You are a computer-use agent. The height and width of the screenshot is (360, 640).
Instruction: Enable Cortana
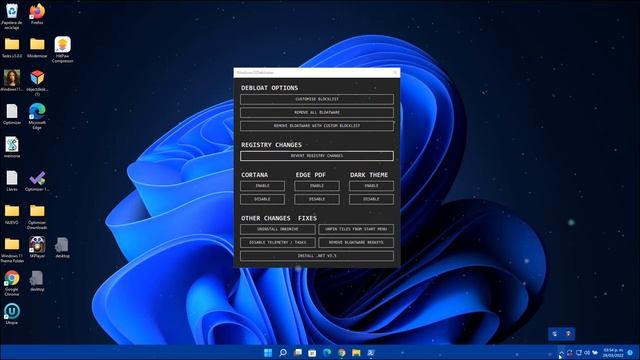click(x=262, y=186)
